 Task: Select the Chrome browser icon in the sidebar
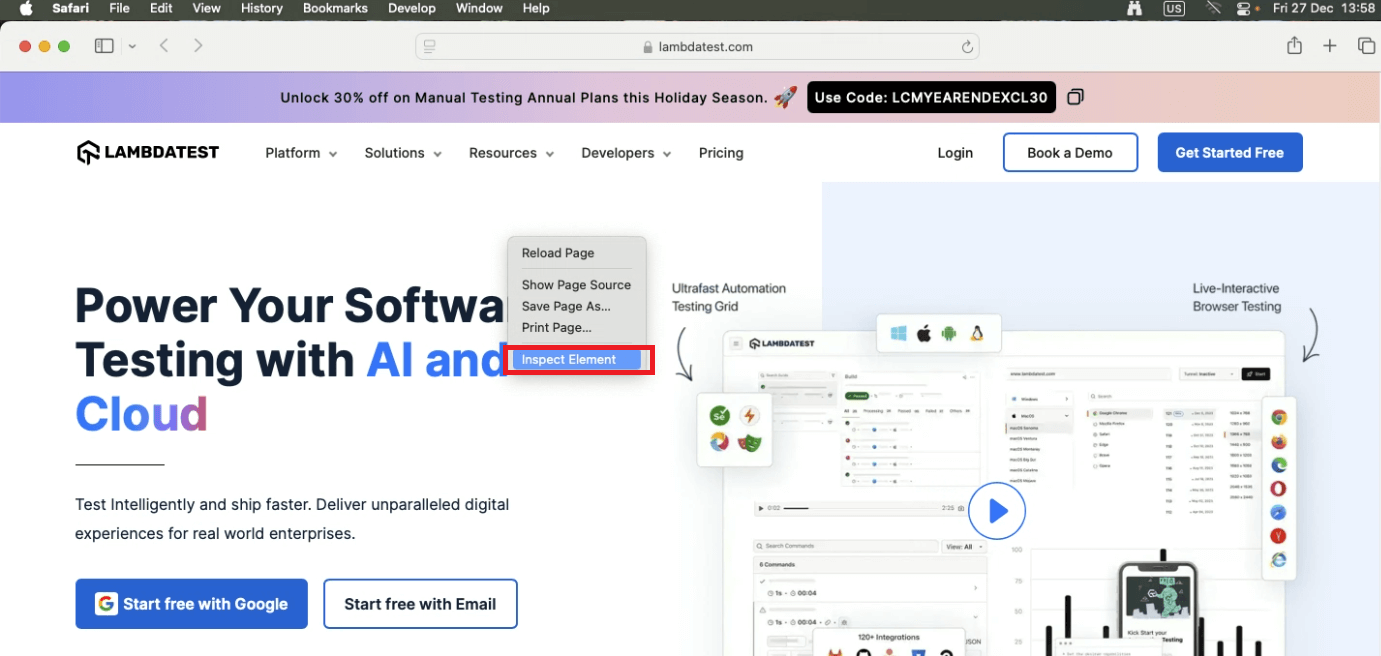[1279, 416]
